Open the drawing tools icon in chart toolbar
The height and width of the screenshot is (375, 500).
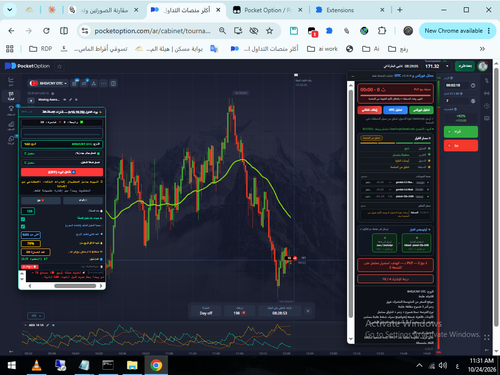click(x=94, y=83)
